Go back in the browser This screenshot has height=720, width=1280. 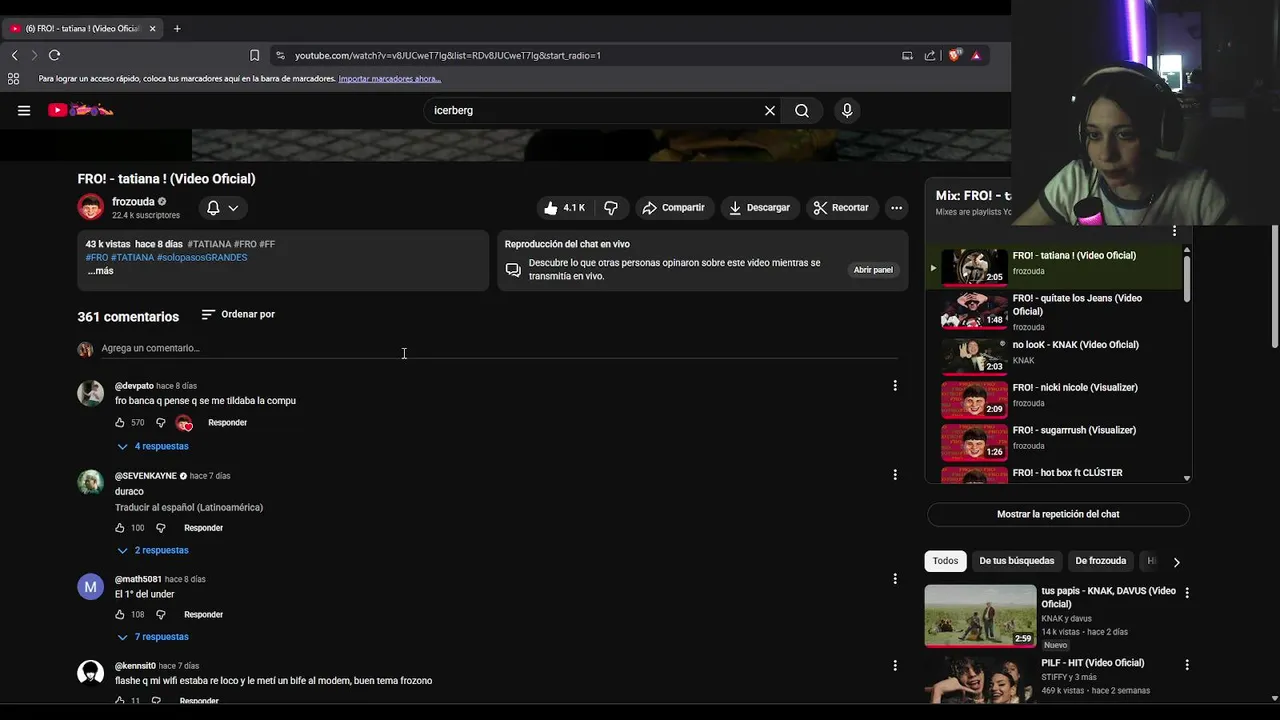pyautogui.click(x=14, y=55)
